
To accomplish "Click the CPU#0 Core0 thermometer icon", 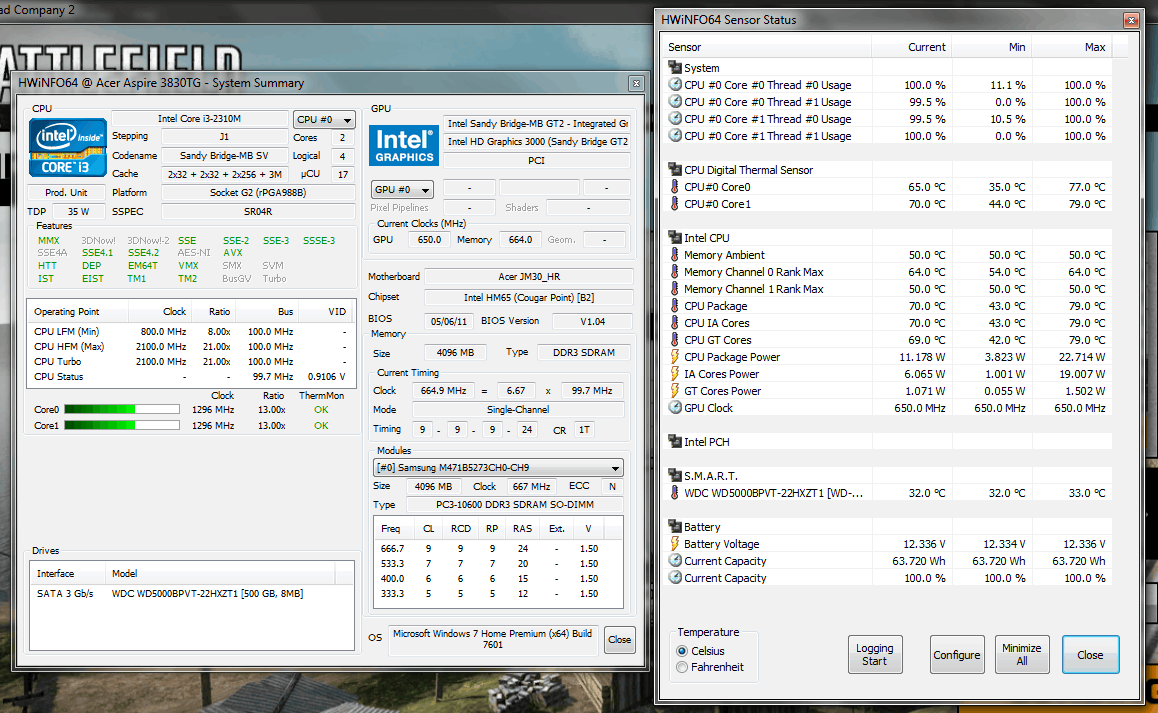I will pos(675,187).
